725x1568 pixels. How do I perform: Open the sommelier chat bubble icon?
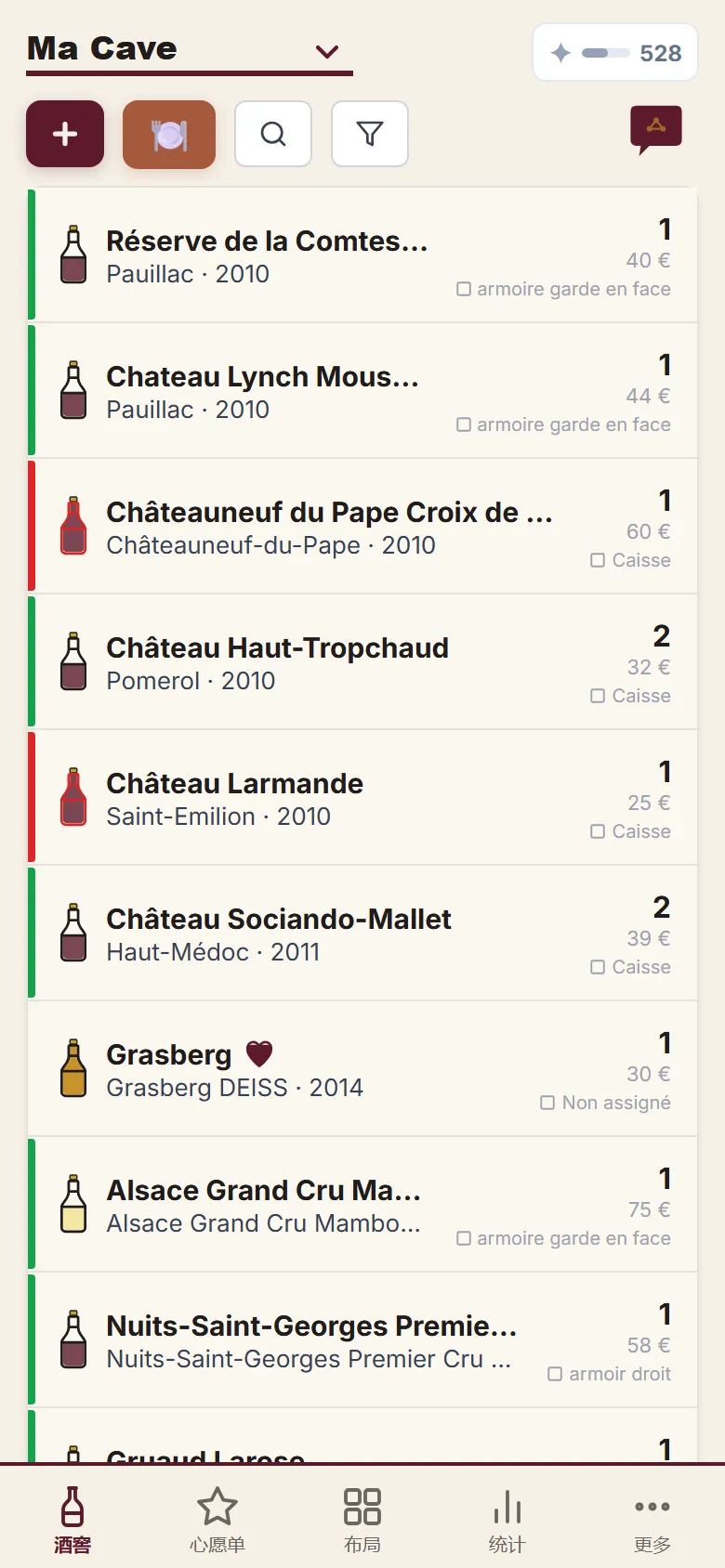(656, 129)
